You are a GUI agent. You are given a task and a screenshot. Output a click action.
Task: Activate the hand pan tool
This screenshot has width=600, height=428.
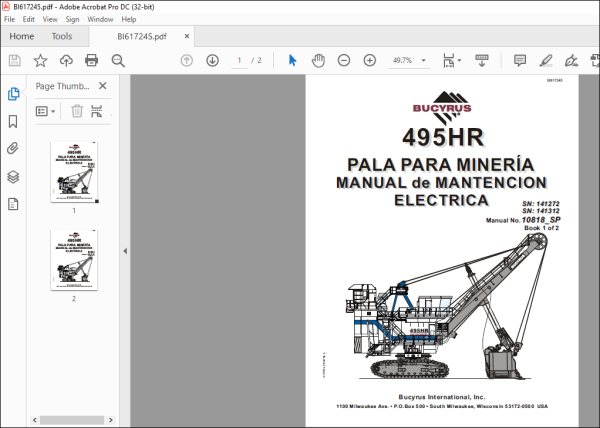point(318,60)
